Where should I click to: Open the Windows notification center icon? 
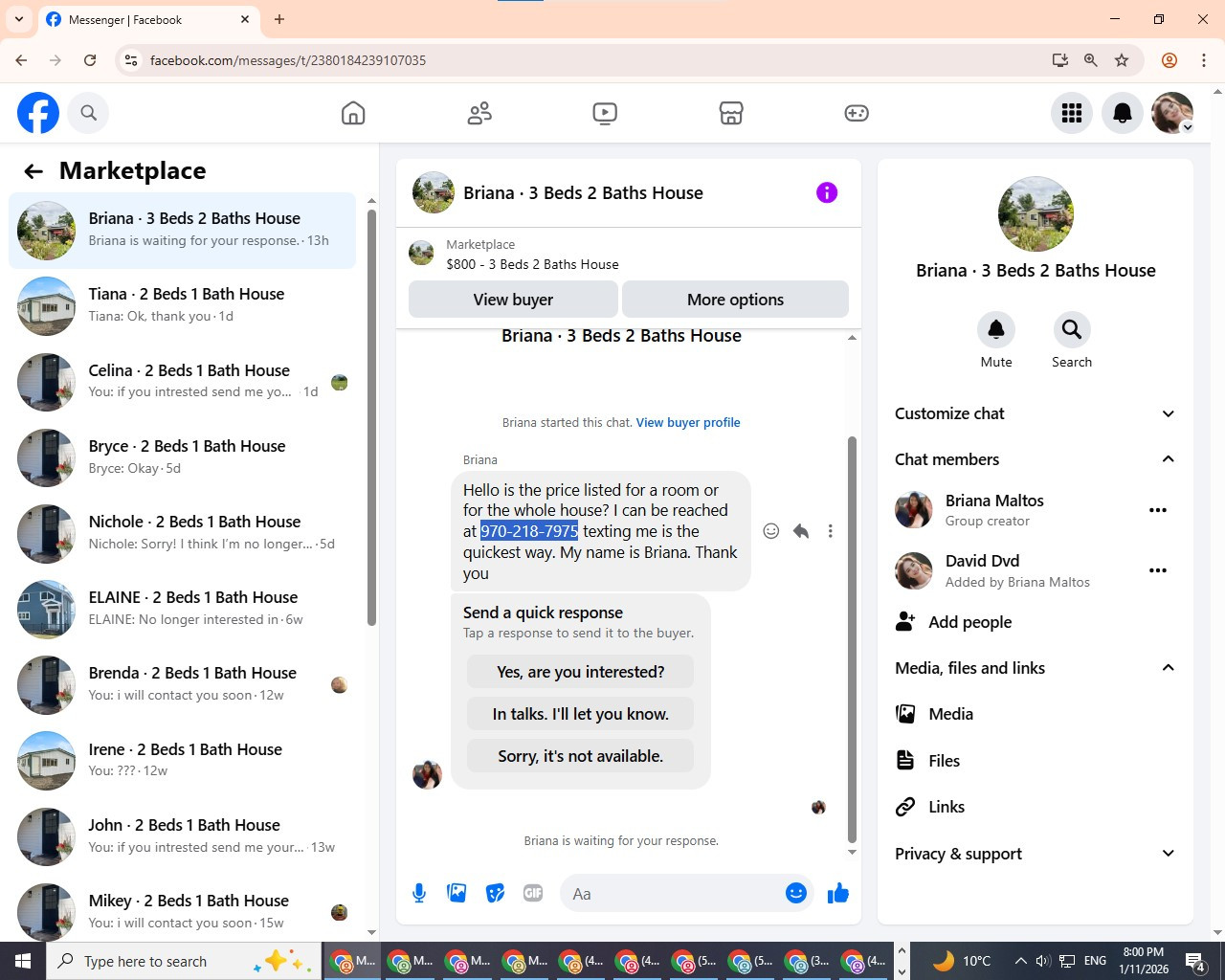point(1195,961)
